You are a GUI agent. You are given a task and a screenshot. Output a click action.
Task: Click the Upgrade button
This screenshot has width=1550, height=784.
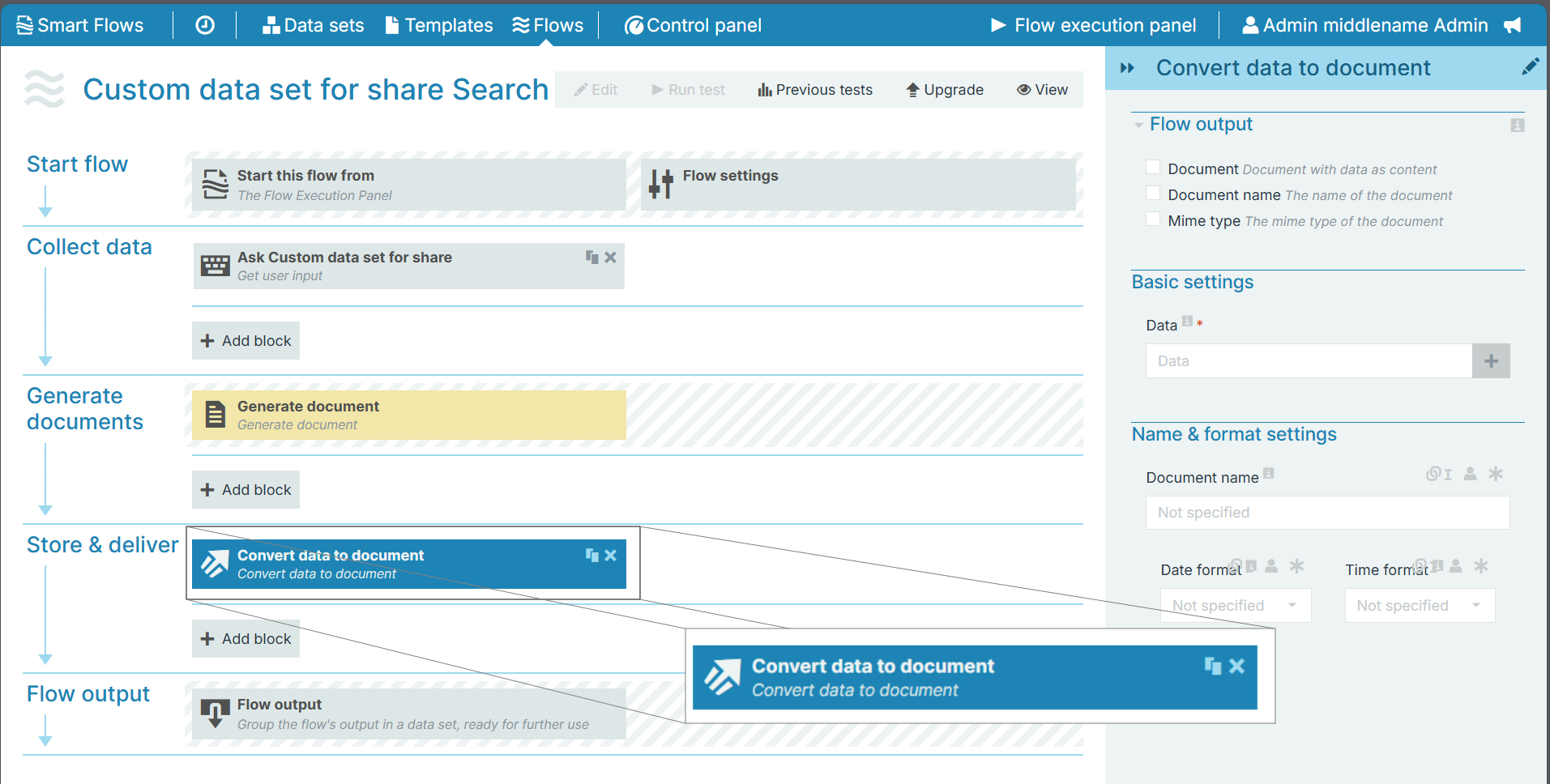pyautogui.click(x=945, y=90)
